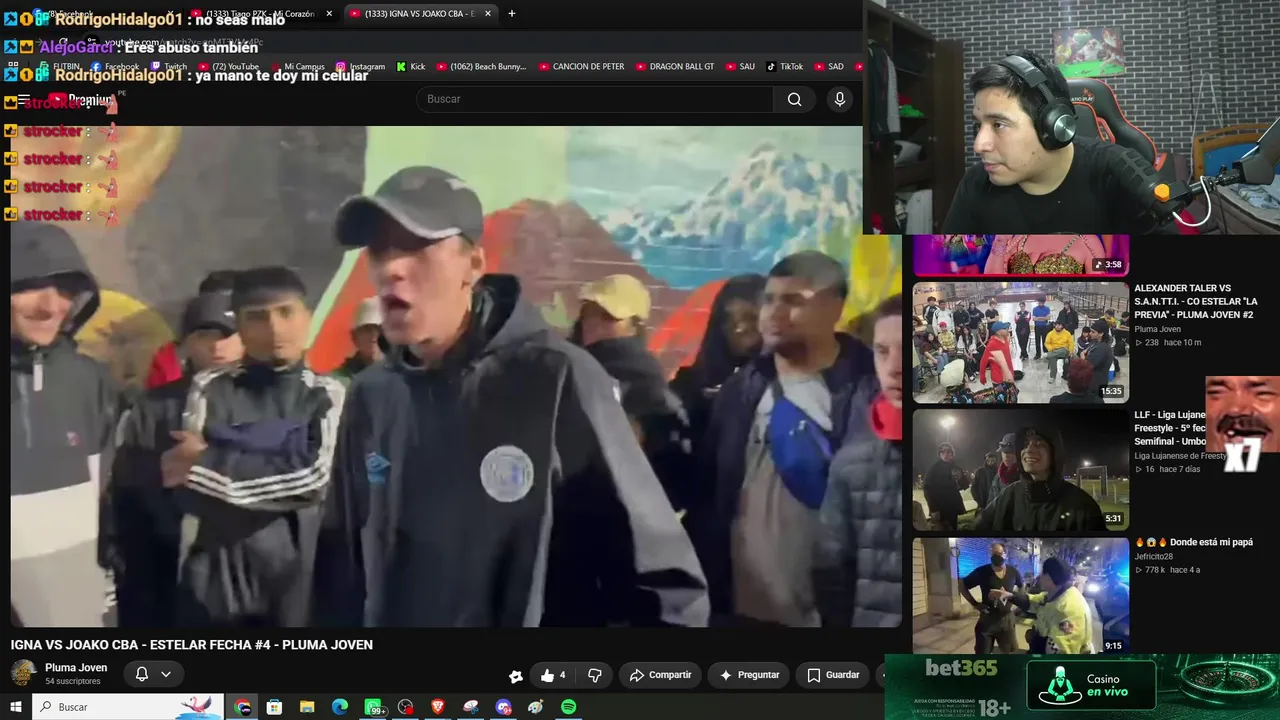Open the SAU bookmark
This screenshot has height=720, width=1280.
tap(740, 67)
